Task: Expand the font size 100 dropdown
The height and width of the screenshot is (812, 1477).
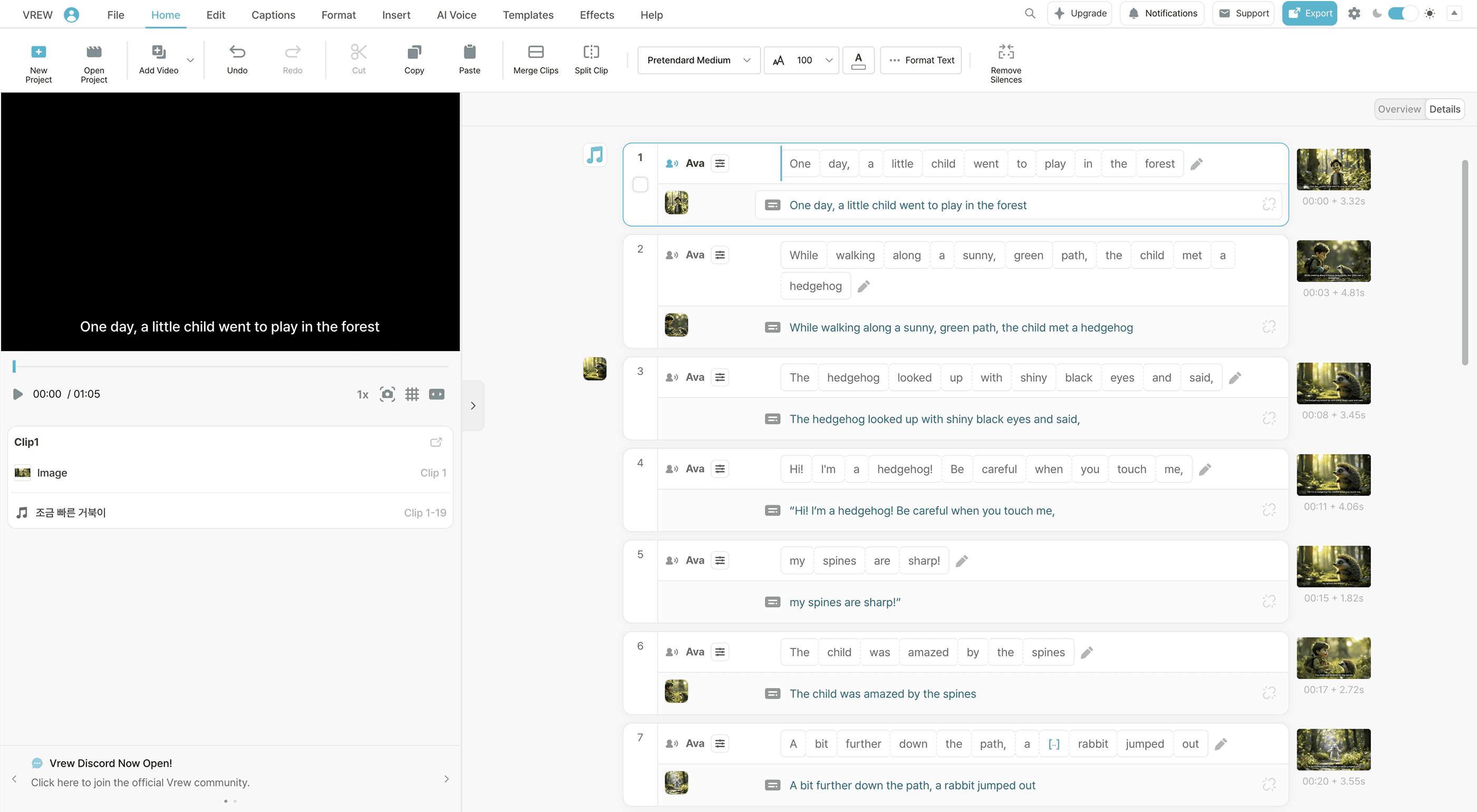Action: click(829, 60)
